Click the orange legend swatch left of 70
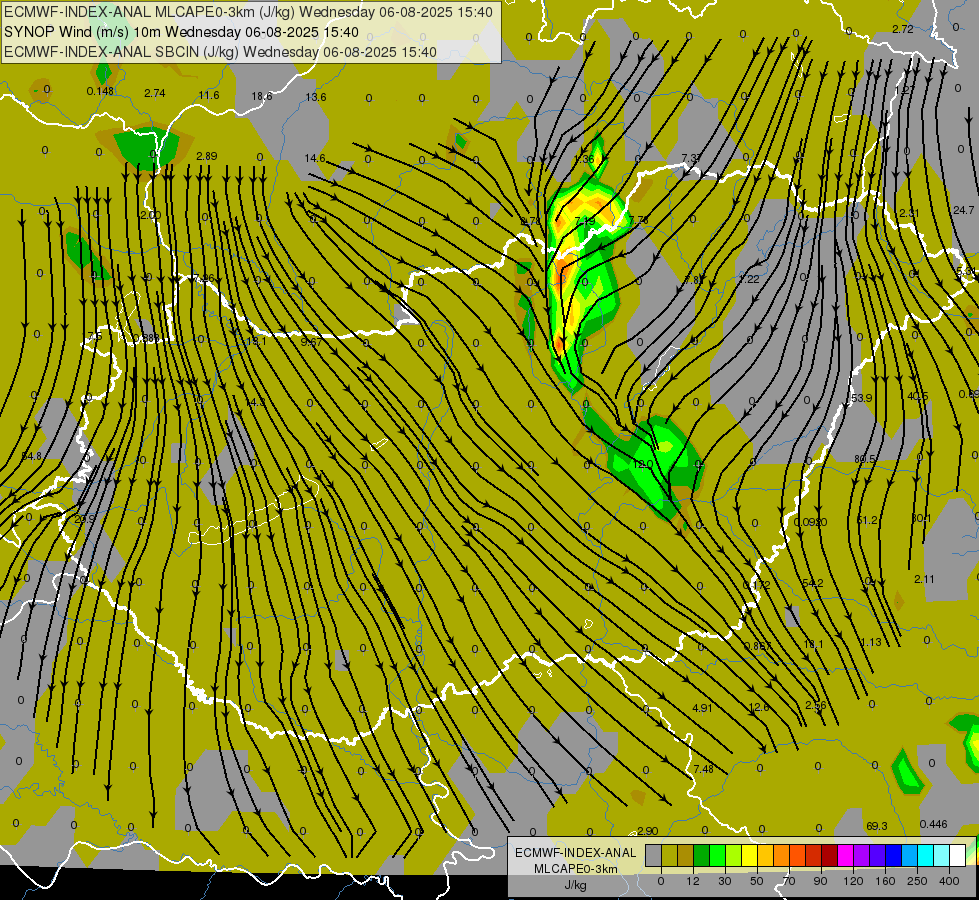 coord(781,856)
